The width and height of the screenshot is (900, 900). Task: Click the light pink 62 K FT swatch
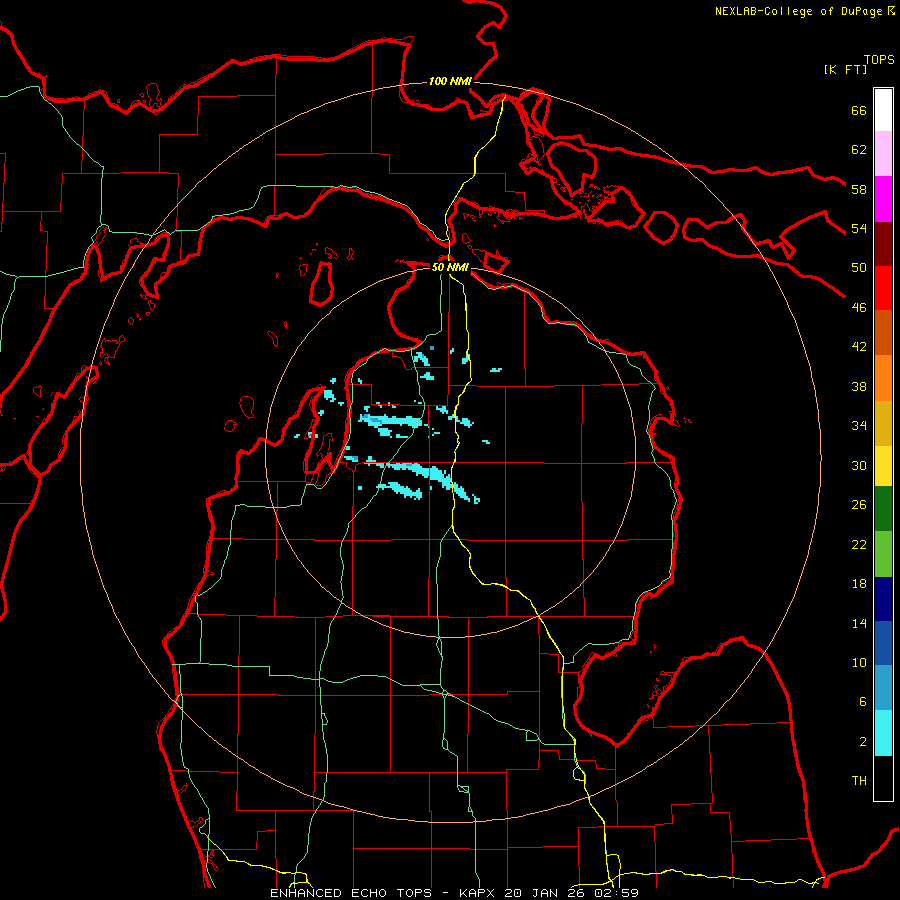point(883,153)
